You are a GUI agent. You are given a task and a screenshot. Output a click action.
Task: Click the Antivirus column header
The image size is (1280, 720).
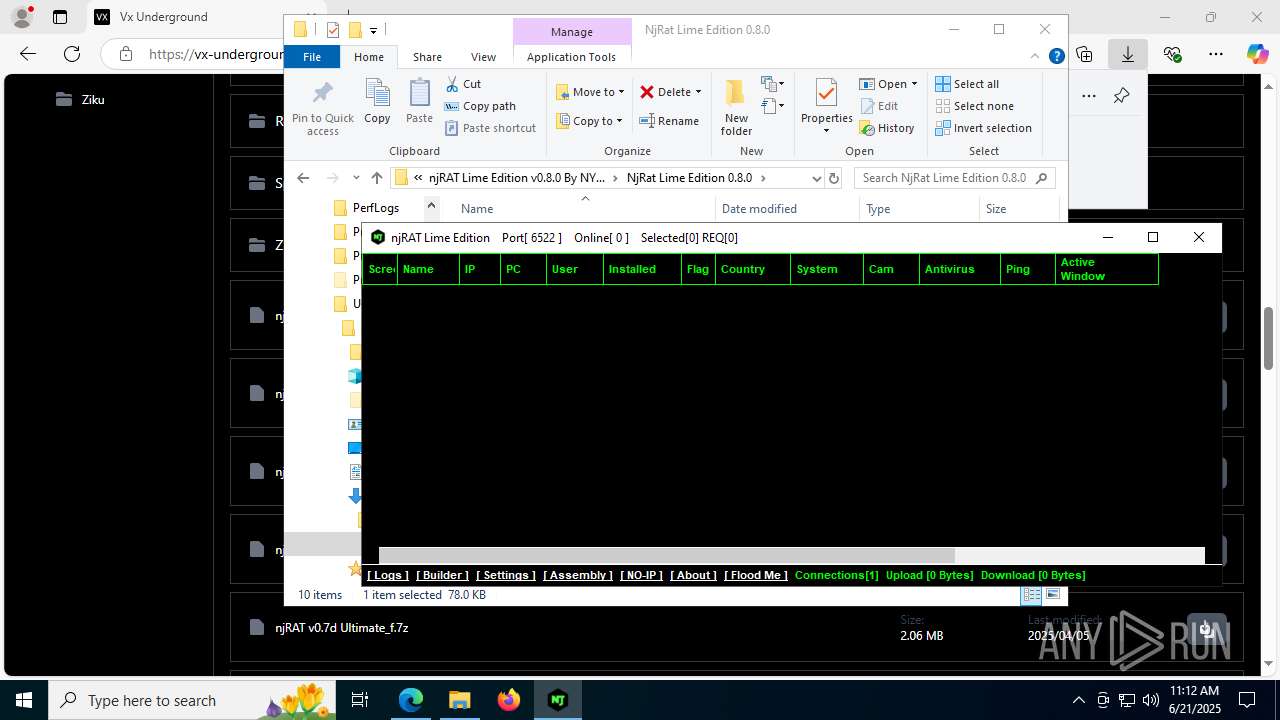(x=959, y=269)
